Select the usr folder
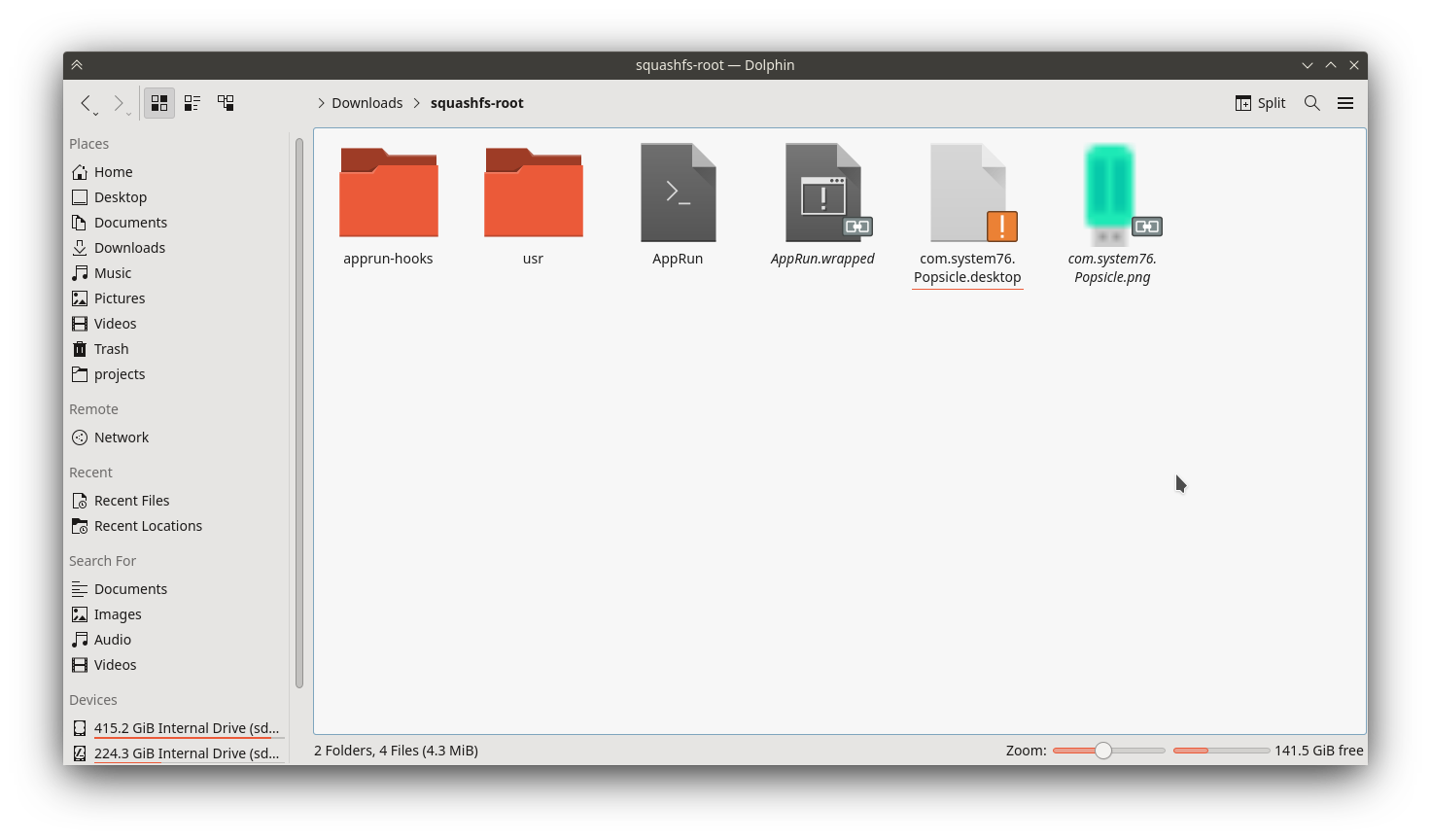 [533, 205]
